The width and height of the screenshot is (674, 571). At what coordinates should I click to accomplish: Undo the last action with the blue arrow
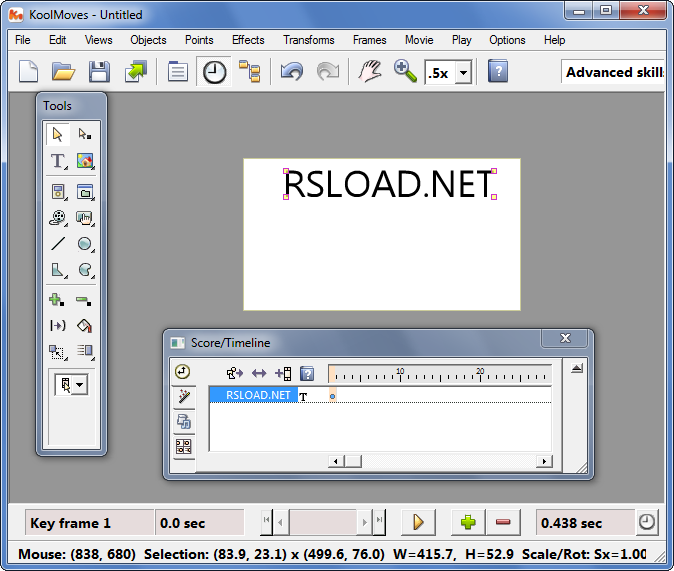tap(292, 71)
